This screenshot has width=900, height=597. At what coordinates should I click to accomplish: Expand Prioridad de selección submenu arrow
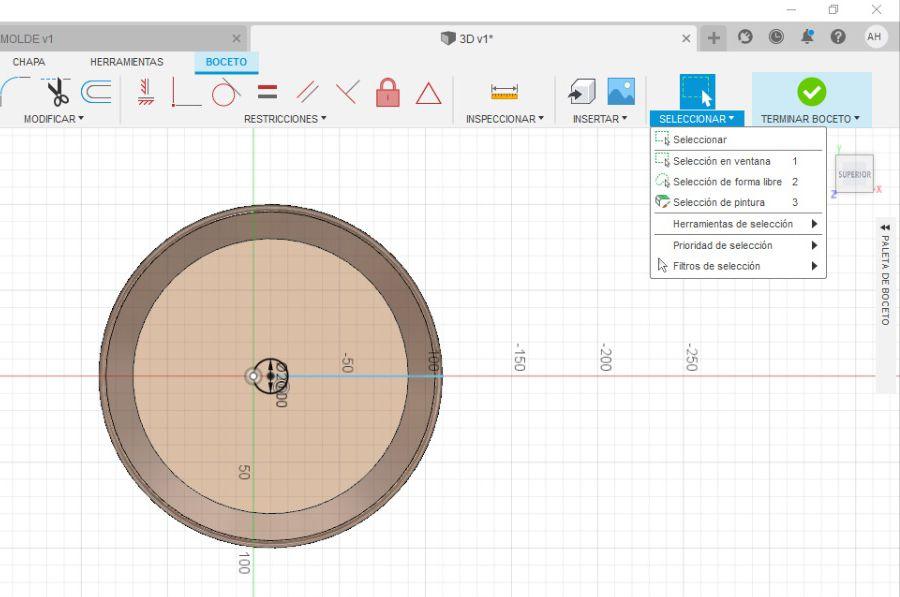coord(814,245)
